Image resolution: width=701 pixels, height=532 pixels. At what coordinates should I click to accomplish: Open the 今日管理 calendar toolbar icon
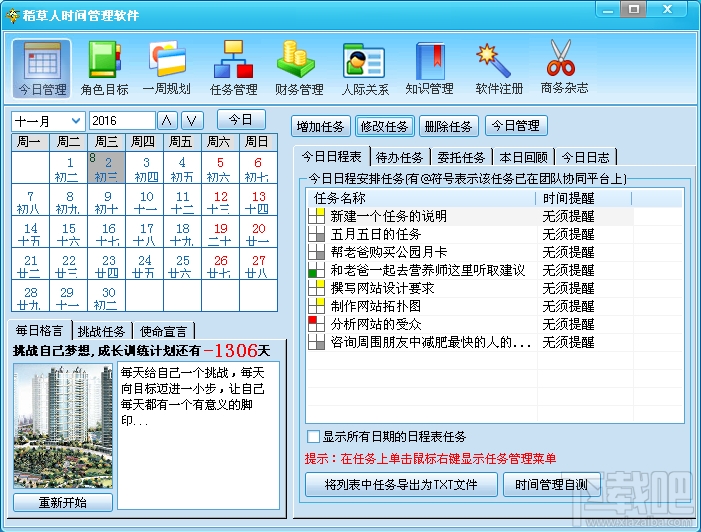(x=42, y=68)
